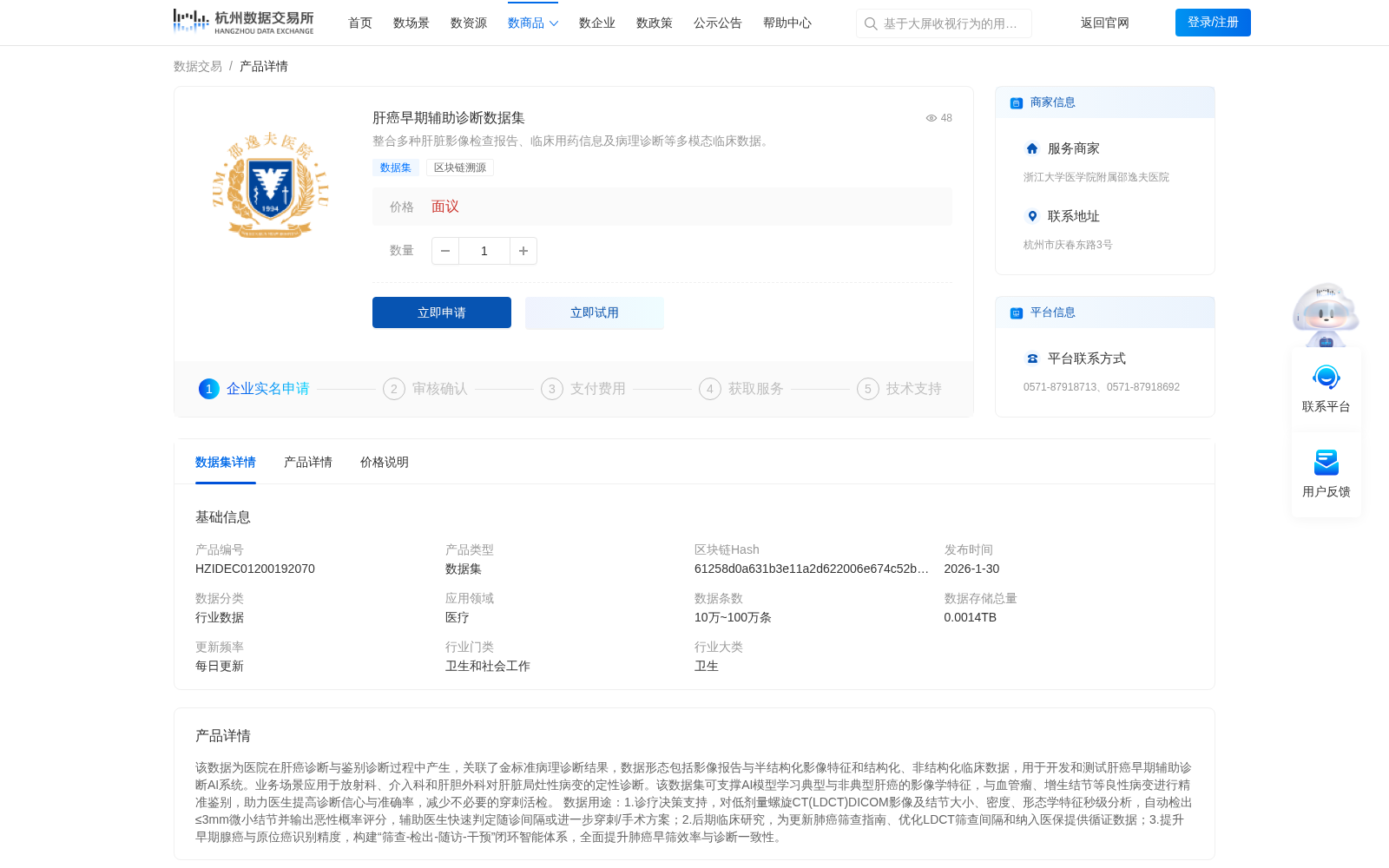This screenshot has width=1389, height=868.
Task: Click step 2 circle 审核确认
Action: (394, 389)
